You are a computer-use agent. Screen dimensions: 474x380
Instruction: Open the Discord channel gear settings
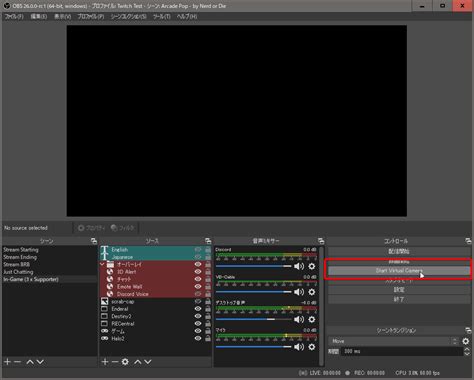(312, 266)
